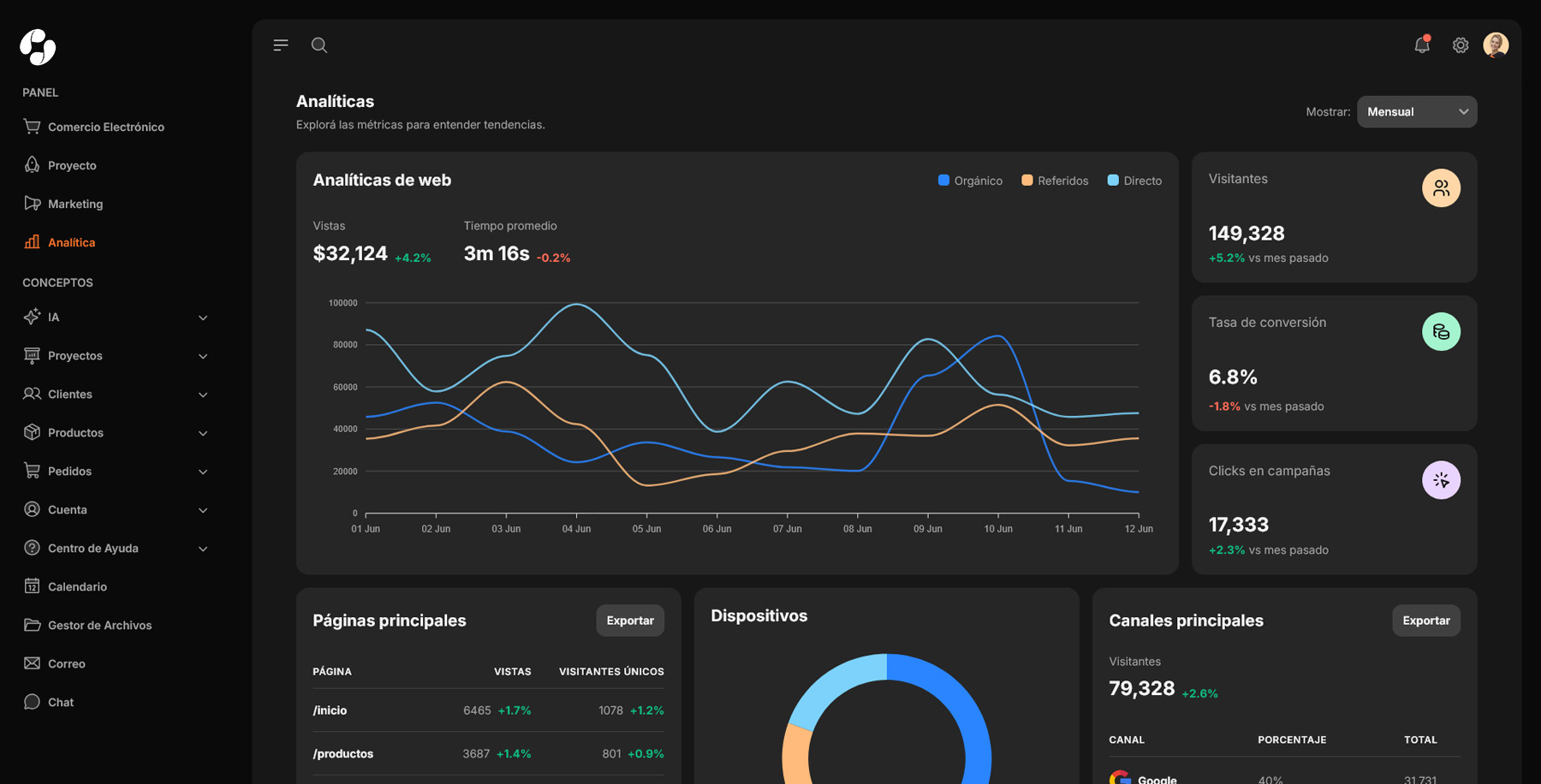This screenshot has width=1541, height=784.
Task: Click the notification bell icon
Action: tap(1421, 45)
